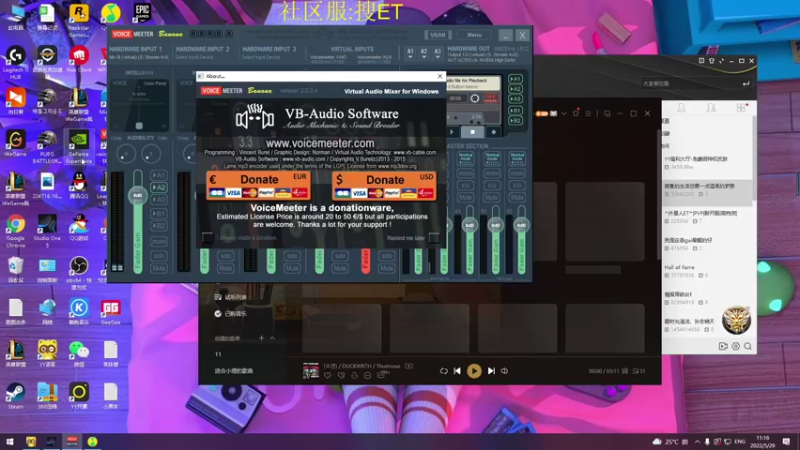
Task: Open the Steam desktop icon
Action: [15, 396]
